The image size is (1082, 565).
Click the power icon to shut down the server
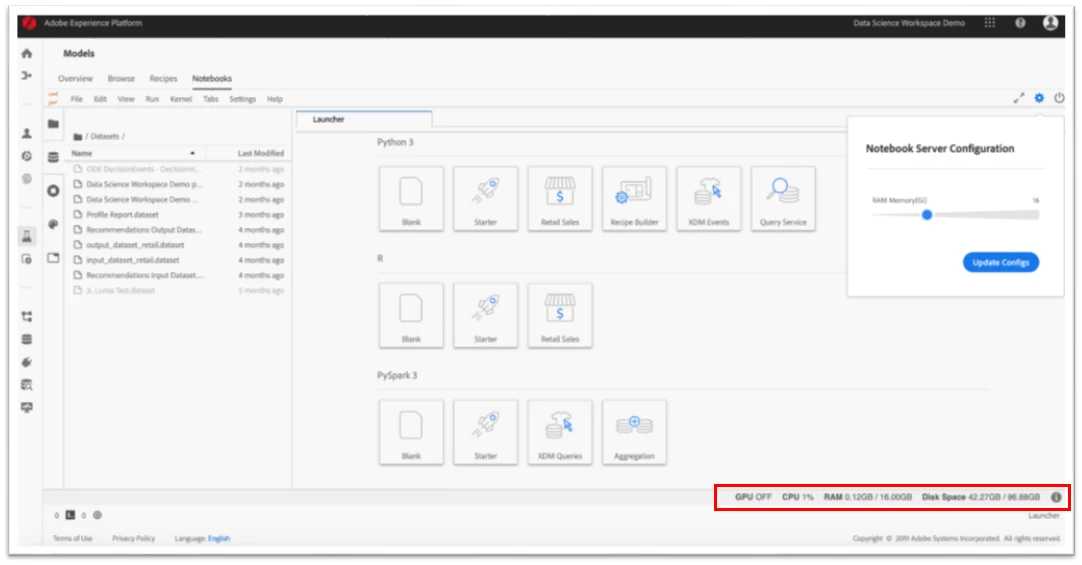tap(1059, 98)
